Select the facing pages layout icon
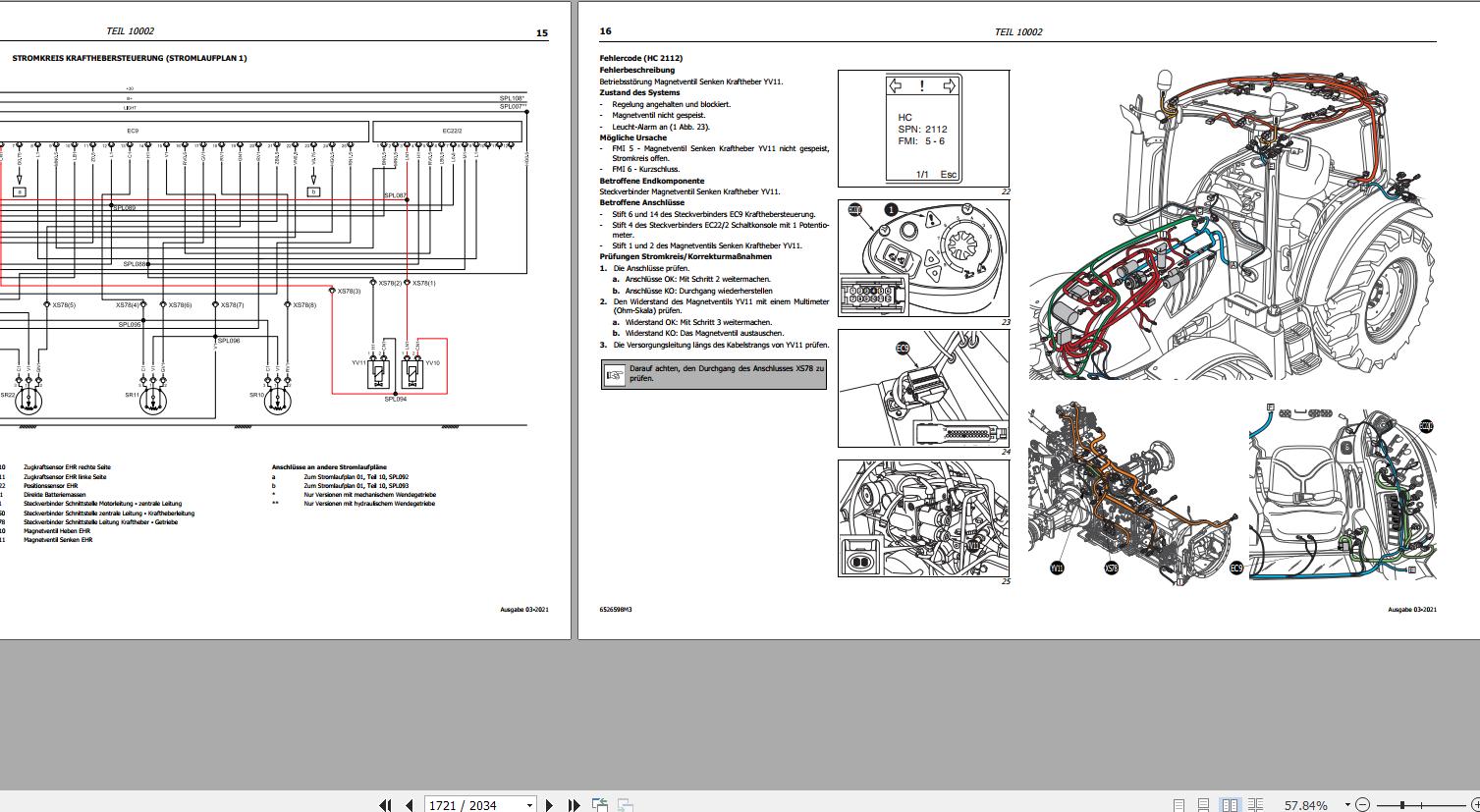This screenshot has height=812, width=1480. [x=1232, y=805]
